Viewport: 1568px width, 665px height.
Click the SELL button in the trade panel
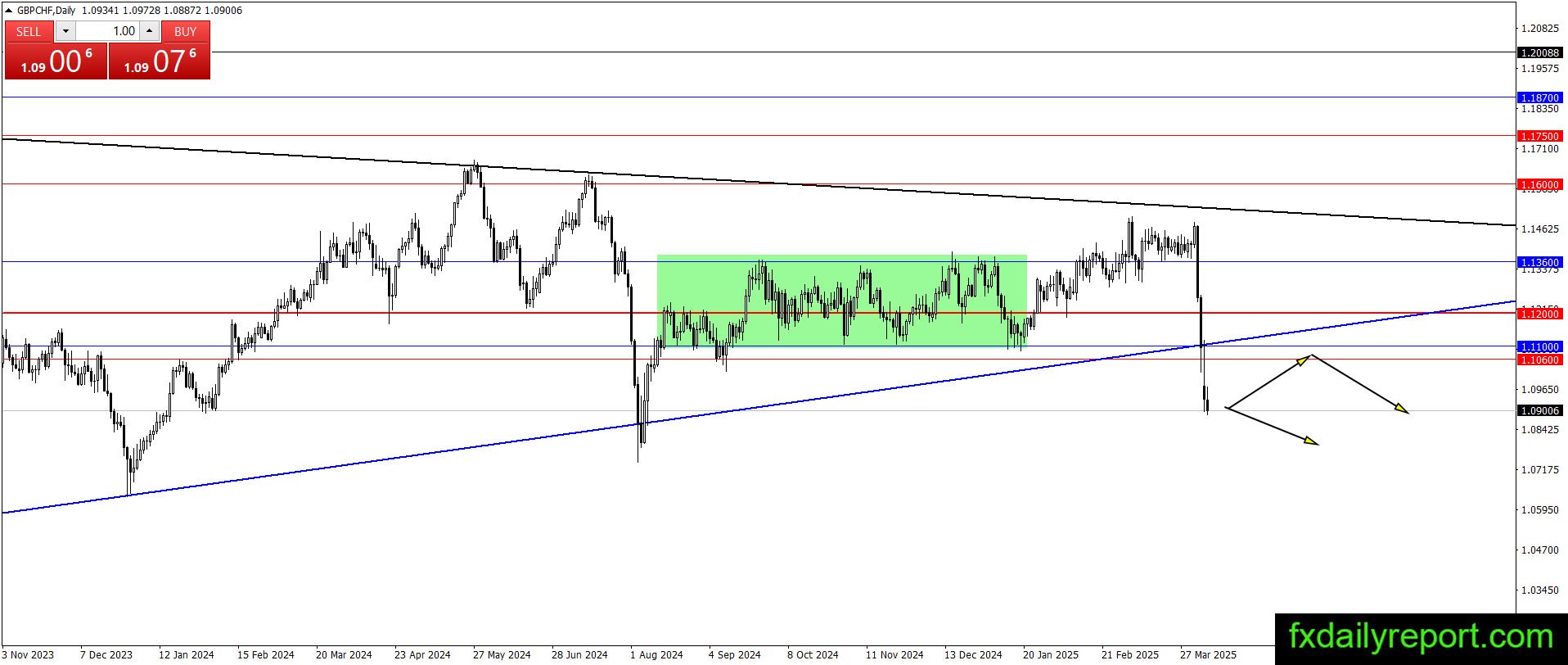[x=29, y=31]
